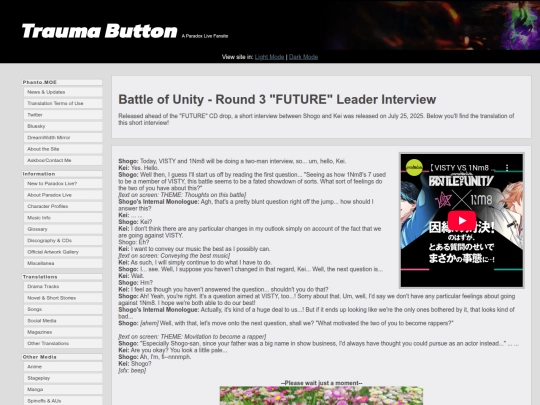Open About Paradox Live page

tap(63, 195)
